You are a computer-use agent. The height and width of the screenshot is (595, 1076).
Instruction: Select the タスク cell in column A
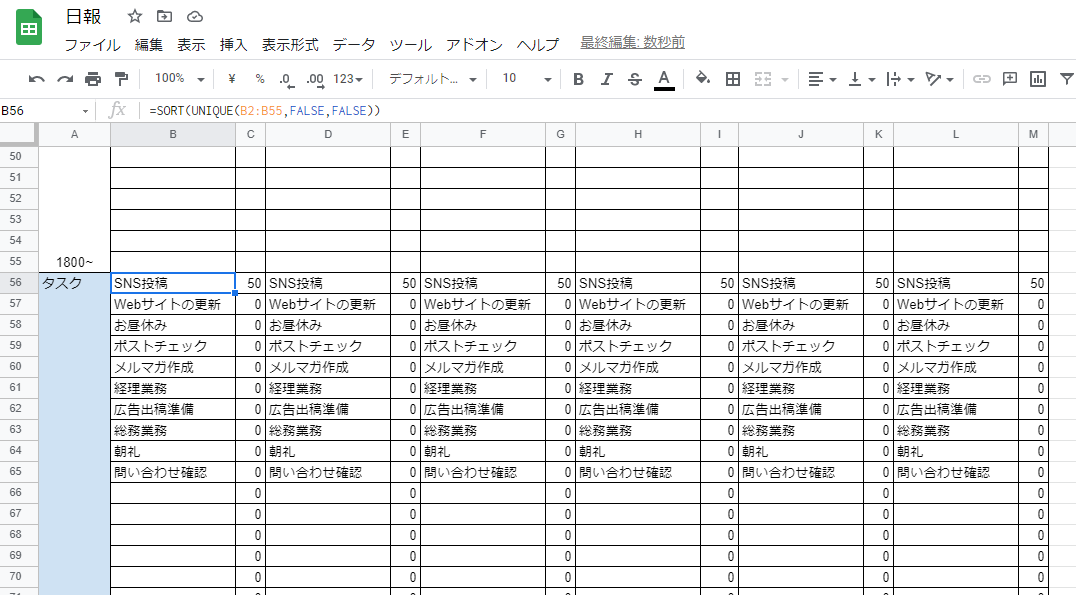(74, 283)
